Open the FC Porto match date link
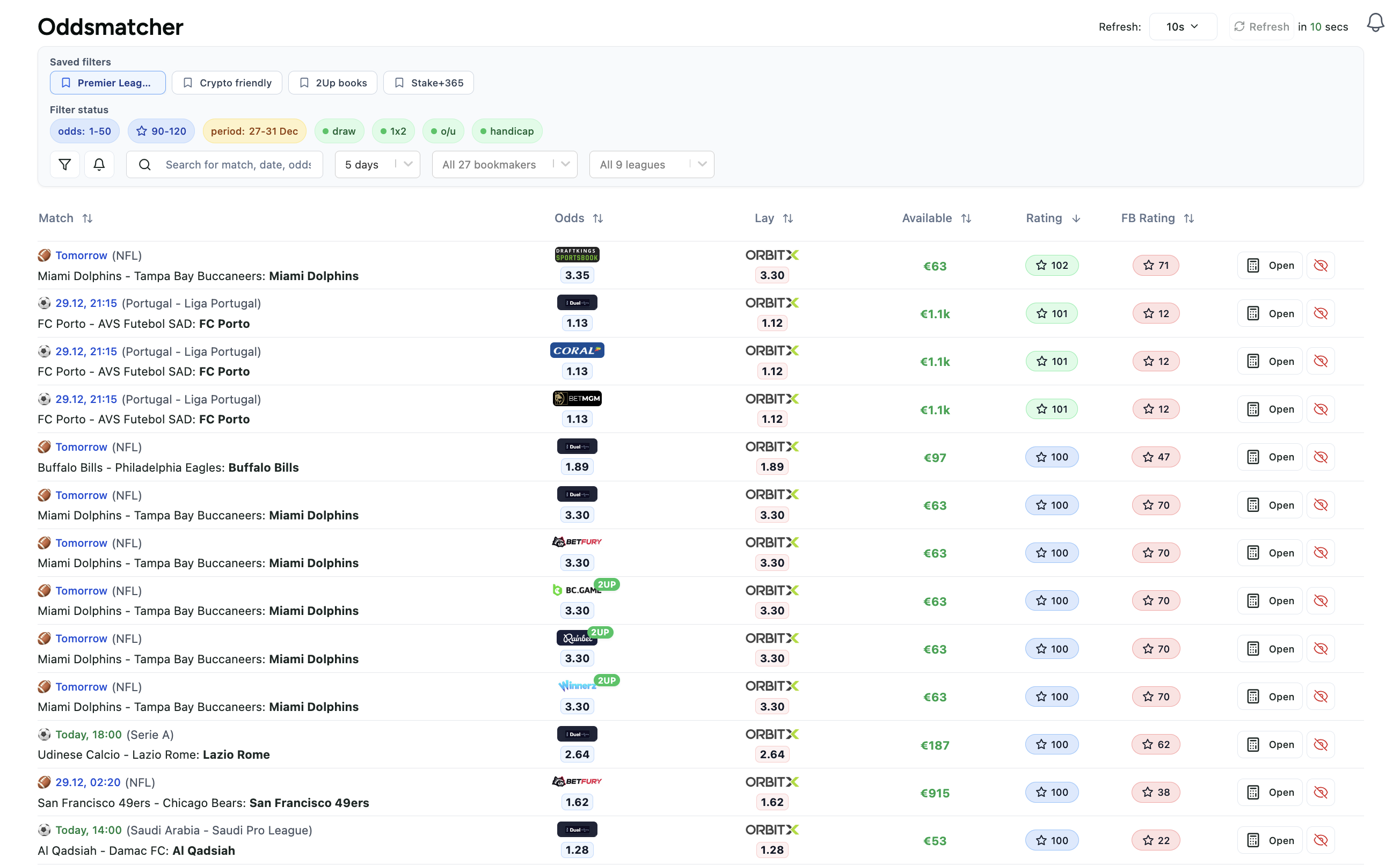The width and height of the screenshot is (1400, 865). tap(86, 303)
